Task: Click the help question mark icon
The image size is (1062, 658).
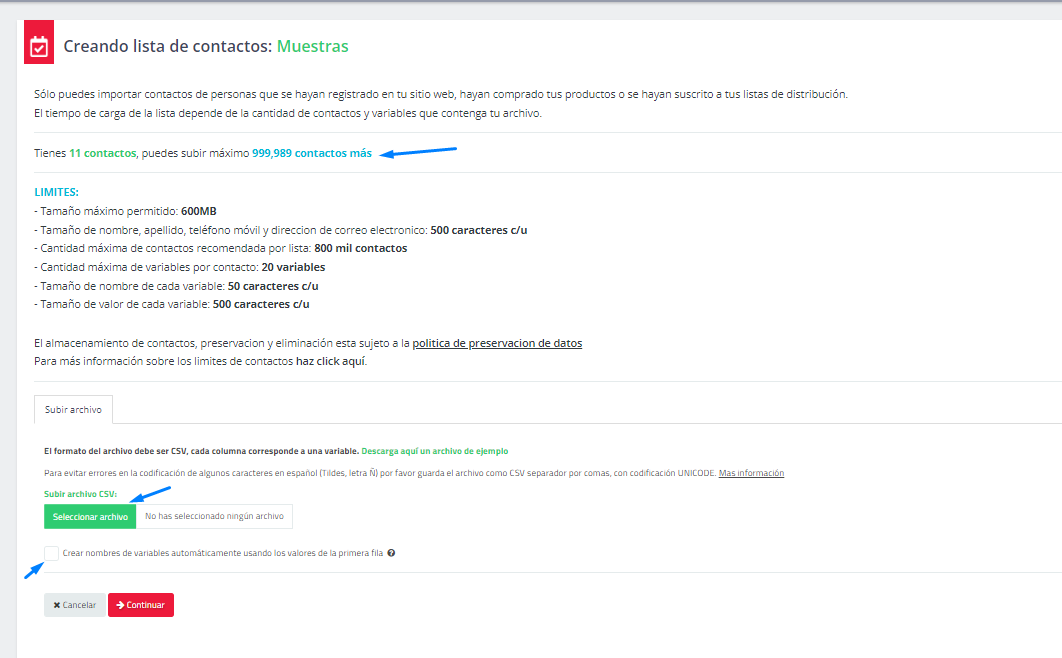Action: click(x=391, y=553)
